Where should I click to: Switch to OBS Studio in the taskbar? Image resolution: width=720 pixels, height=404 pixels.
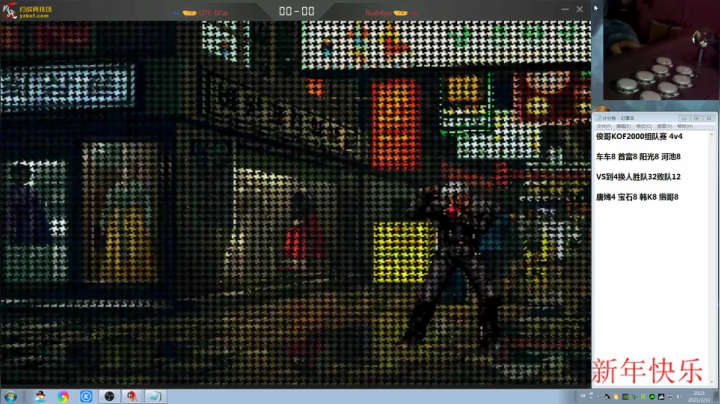click(109, 396)
